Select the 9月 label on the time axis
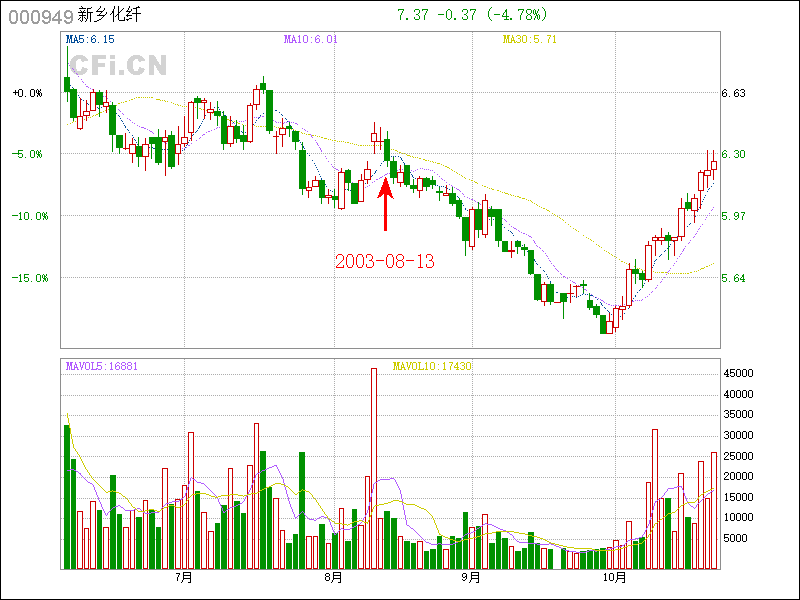This screenshot has width=800, height=600. click(471, 578)
